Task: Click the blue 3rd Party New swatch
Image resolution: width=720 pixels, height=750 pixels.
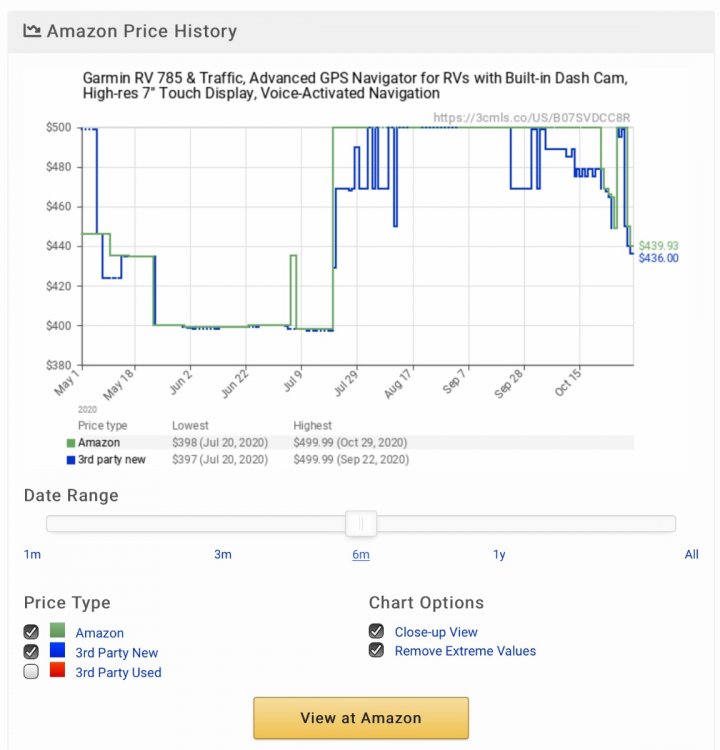Action: coord(57,652)
